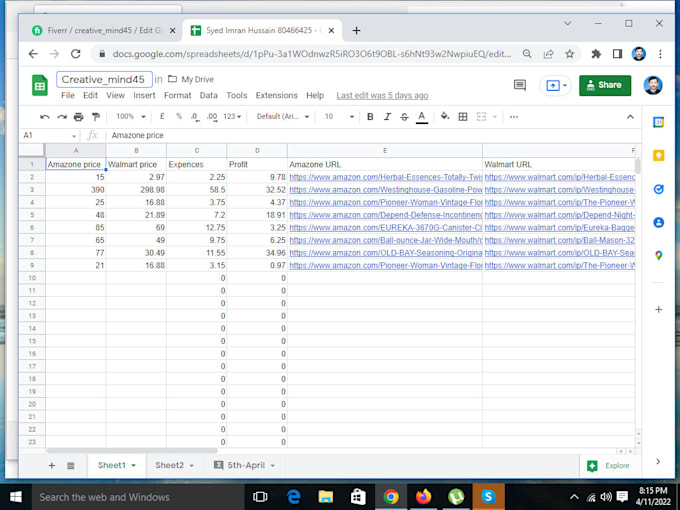Bookmark this page with the star icon

[x=569, y=54]
